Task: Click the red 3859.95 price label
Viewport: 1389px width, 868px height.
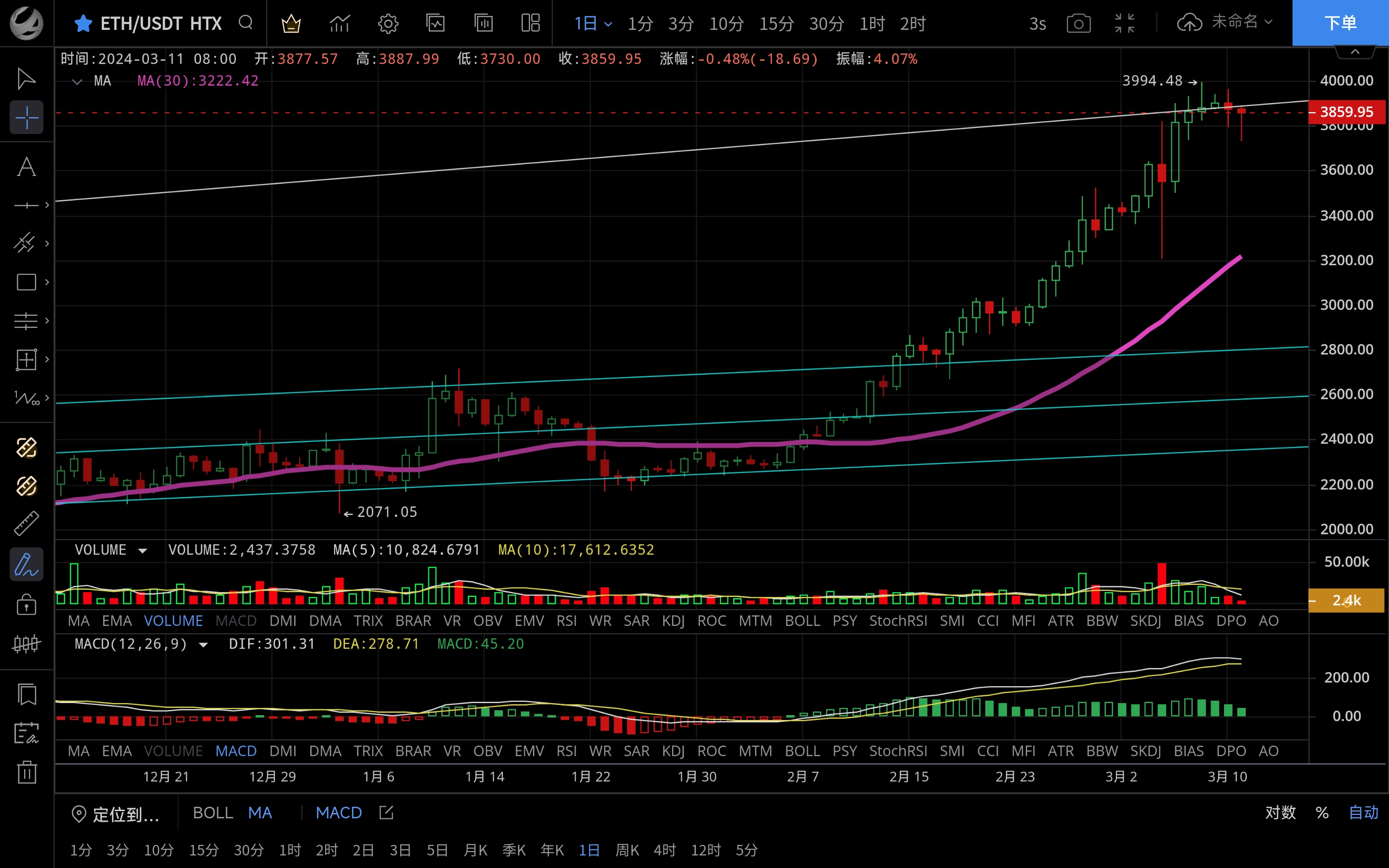Action: (1346, 111)
